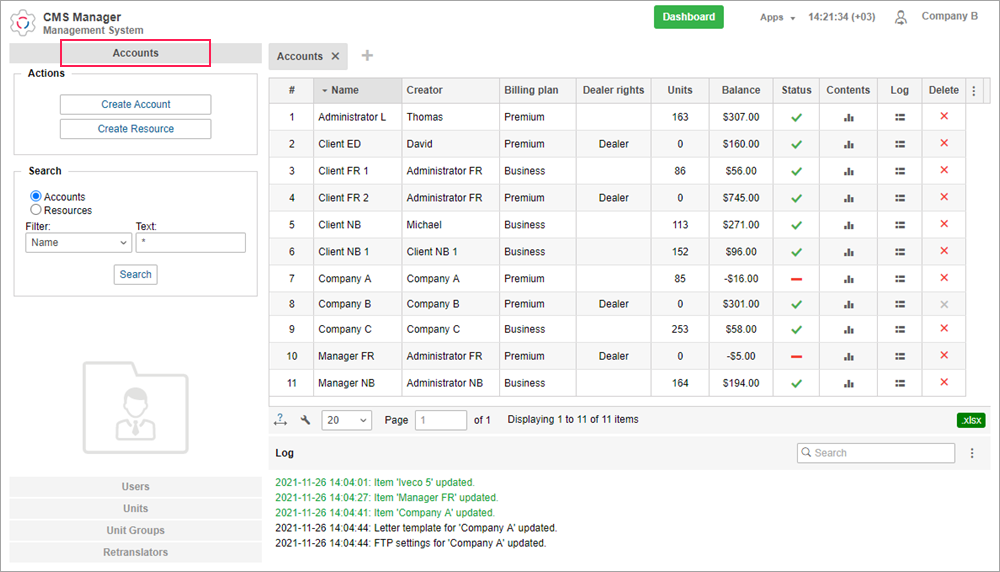Image resolution: width=1000 pixels, height=572 pixels.
Task: Open the Retranslators sidebar section
Action: pyautogui.click(x=135, y=552)
